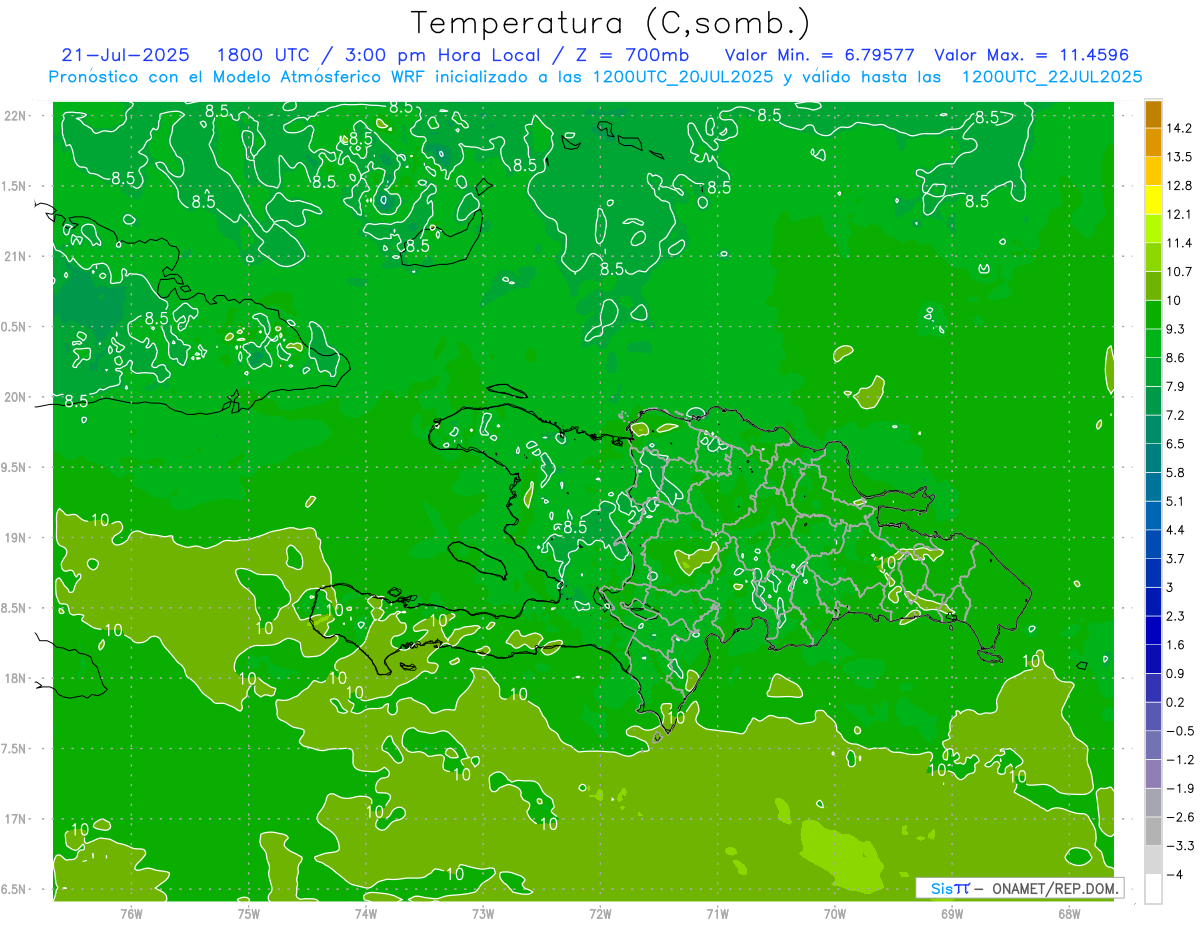Click the brown-orange band atop the color legend
This screenshot has width=1200, height=927.
pyautogui.click(x=1153, y=114)
